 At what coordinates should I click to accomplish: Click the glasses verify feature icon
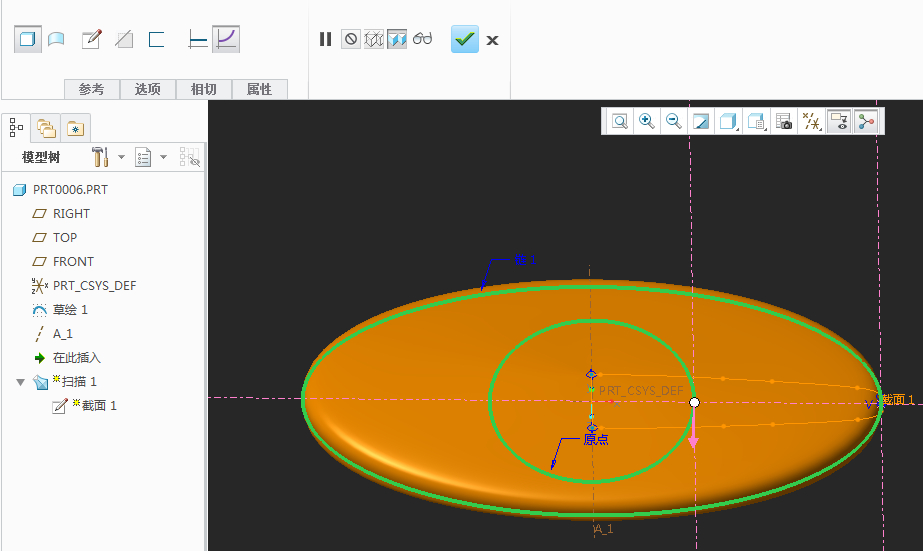pos(423,39)
